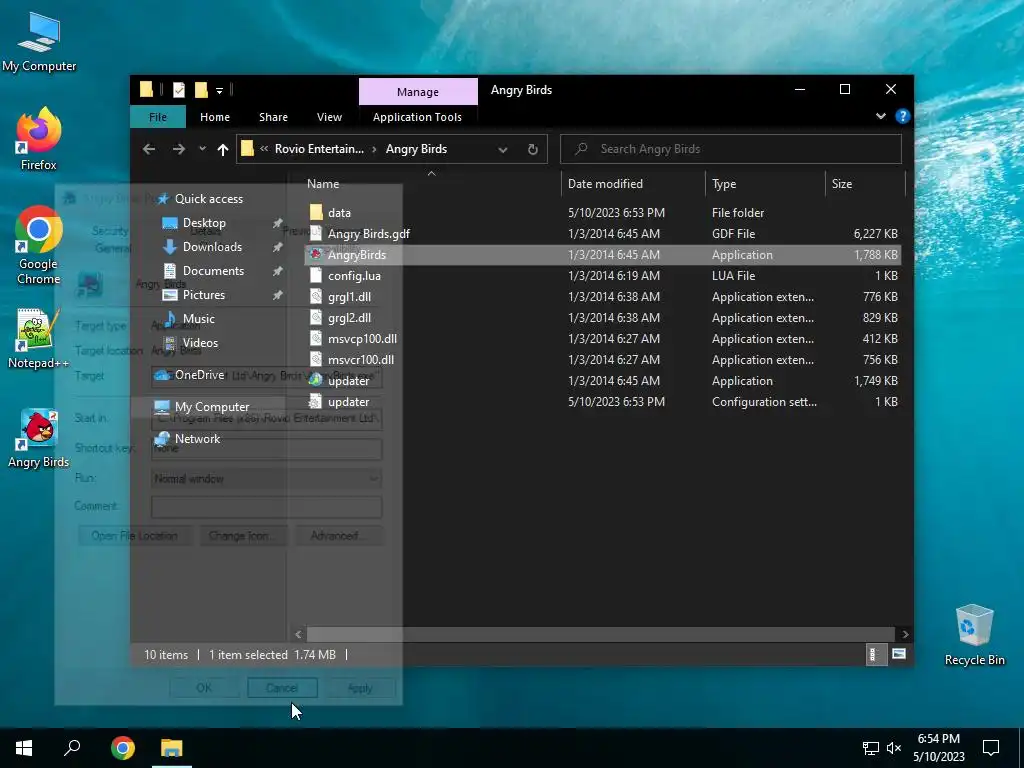Click the quick access New Folder icon
Screen dimensions: 1024x768
(x=201, y=90)
